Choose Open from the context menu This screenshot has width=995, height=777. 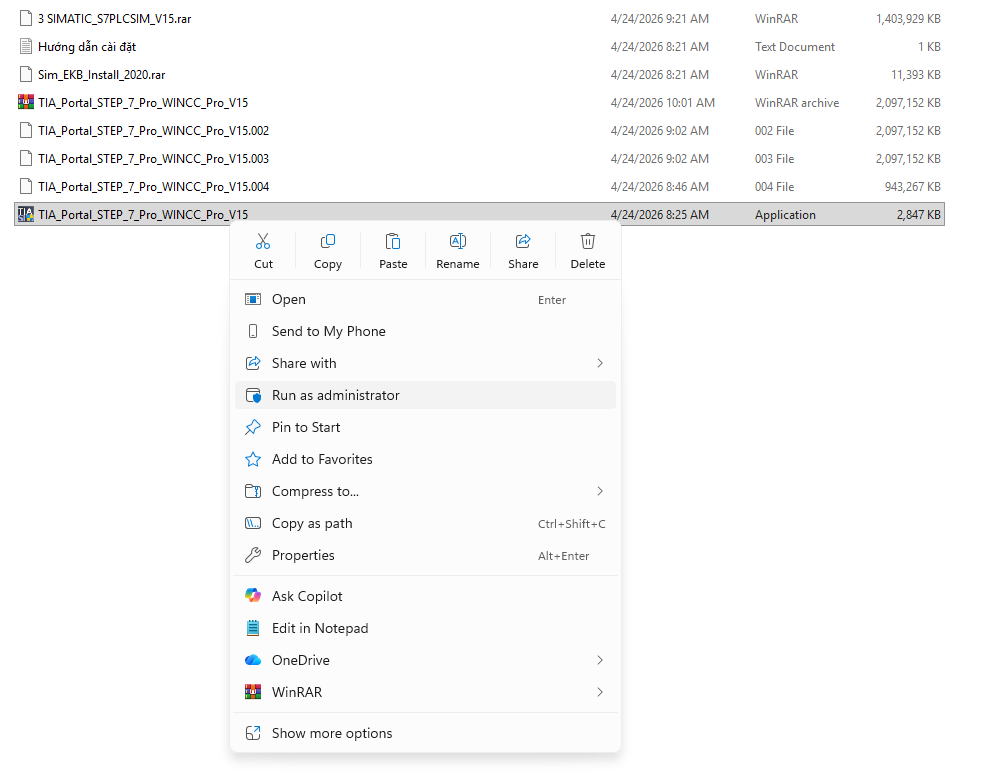(289, 299)
